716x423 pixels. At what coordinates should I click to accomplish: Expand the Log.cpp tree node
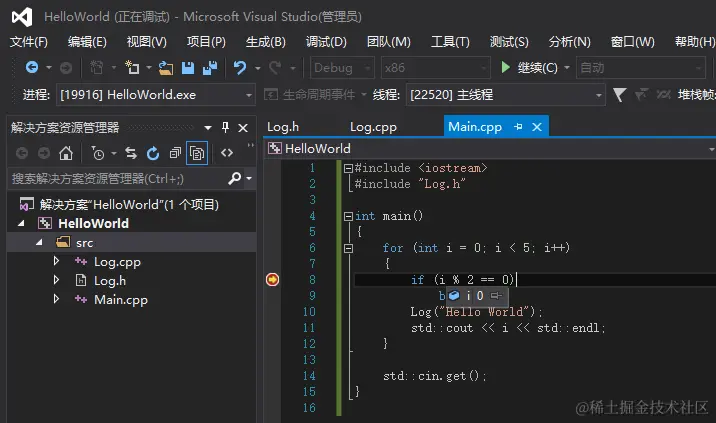[x=56, y=261]
